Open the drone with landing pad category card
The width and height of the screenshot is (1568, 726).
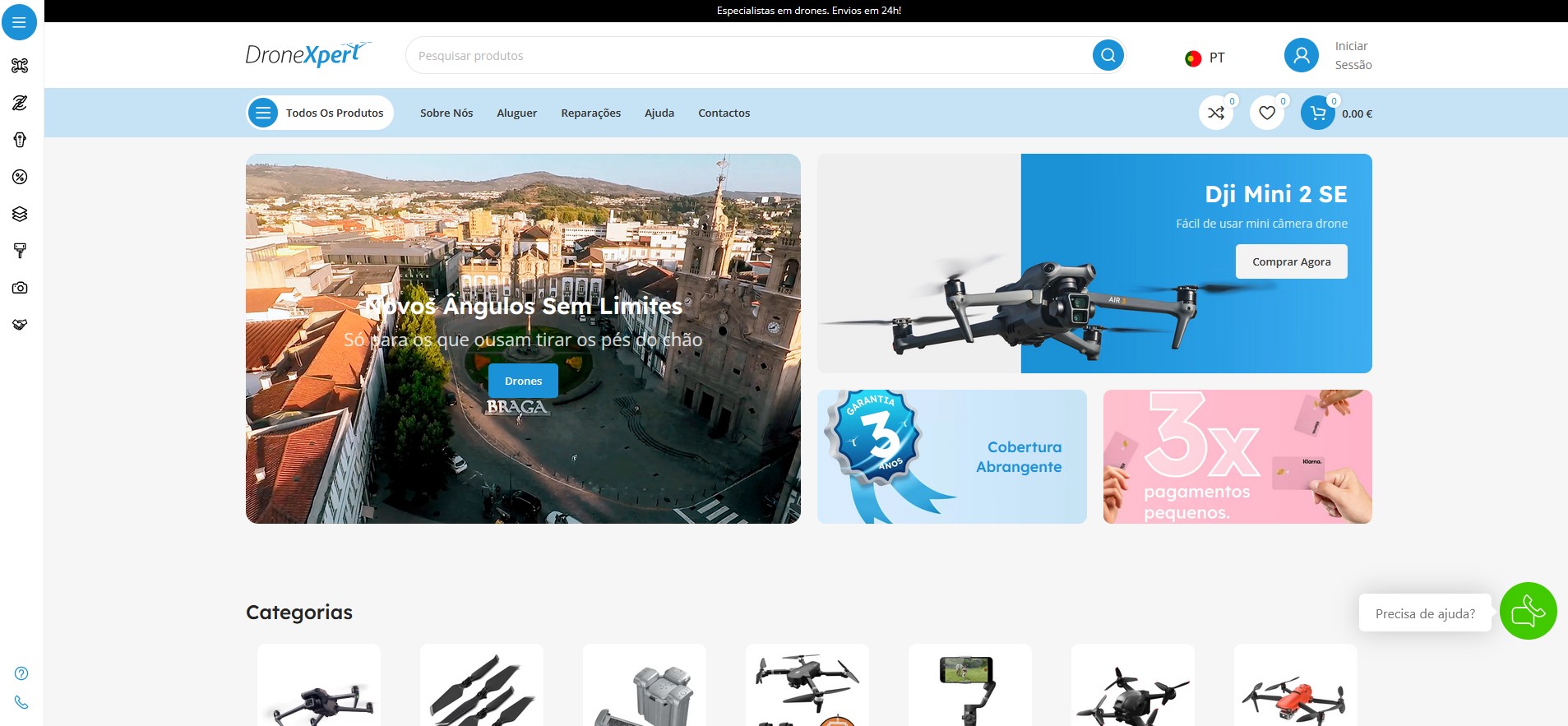(807, 685)
